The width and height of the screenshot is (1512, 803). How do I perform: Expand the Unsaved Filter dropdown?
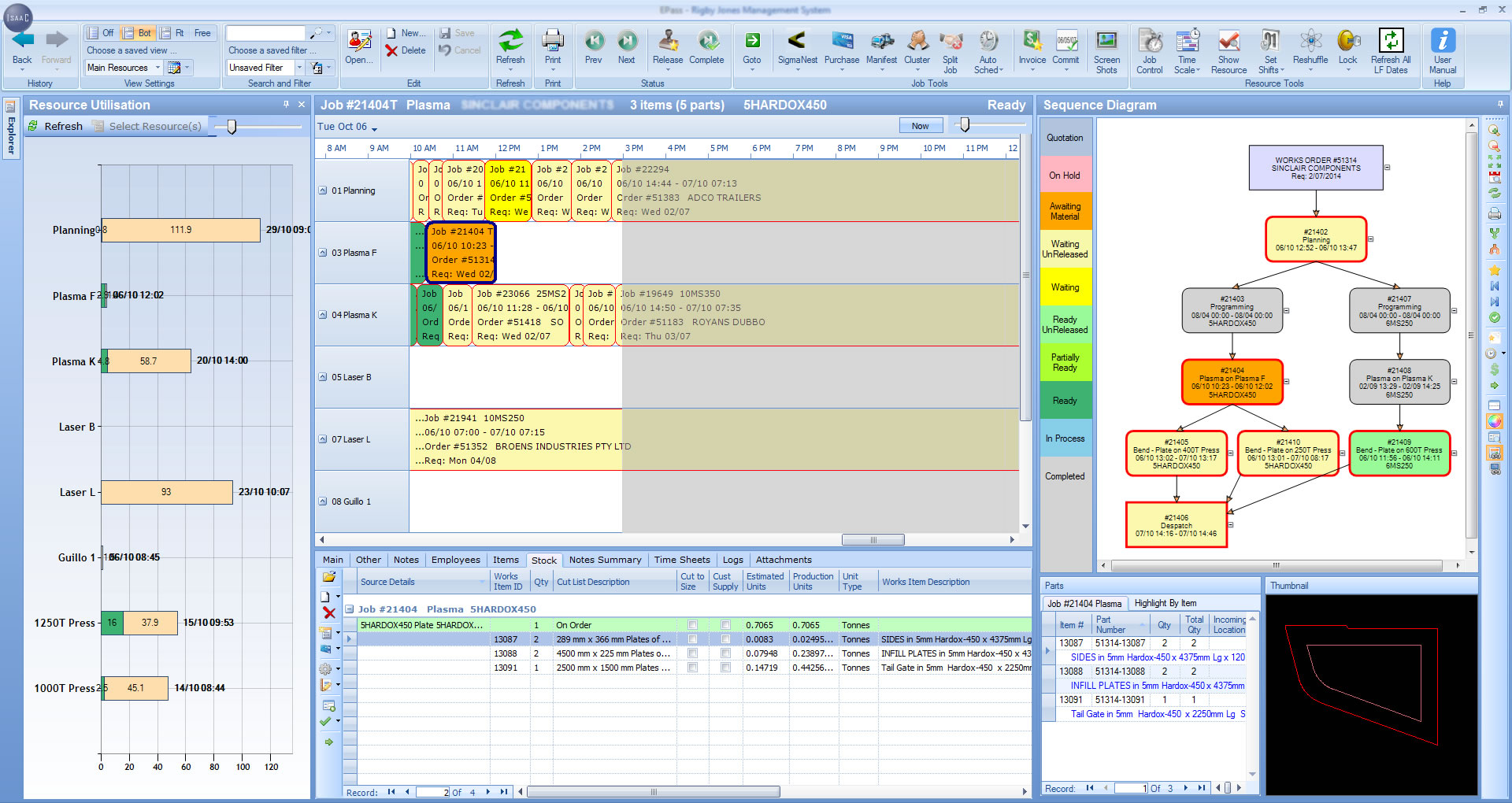click(299, 68)
